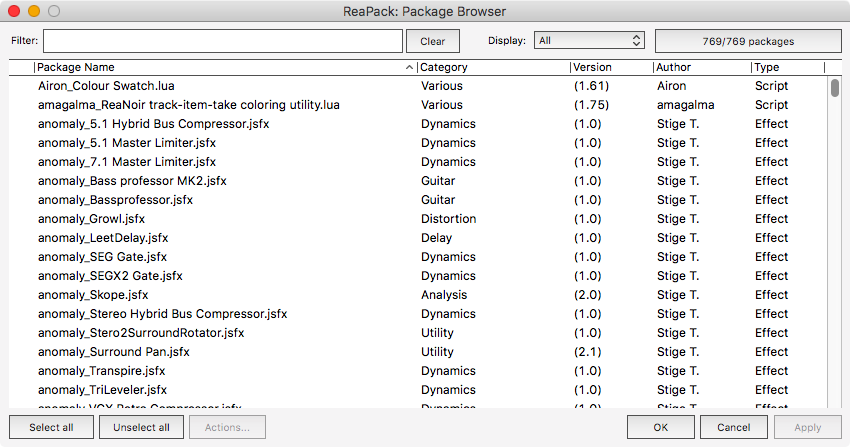Select anomaly_5.1 Hybrid Bus Compressor.jsfx row
The height and width of the screenshot is (447, 850).
[x=153, y=124]
